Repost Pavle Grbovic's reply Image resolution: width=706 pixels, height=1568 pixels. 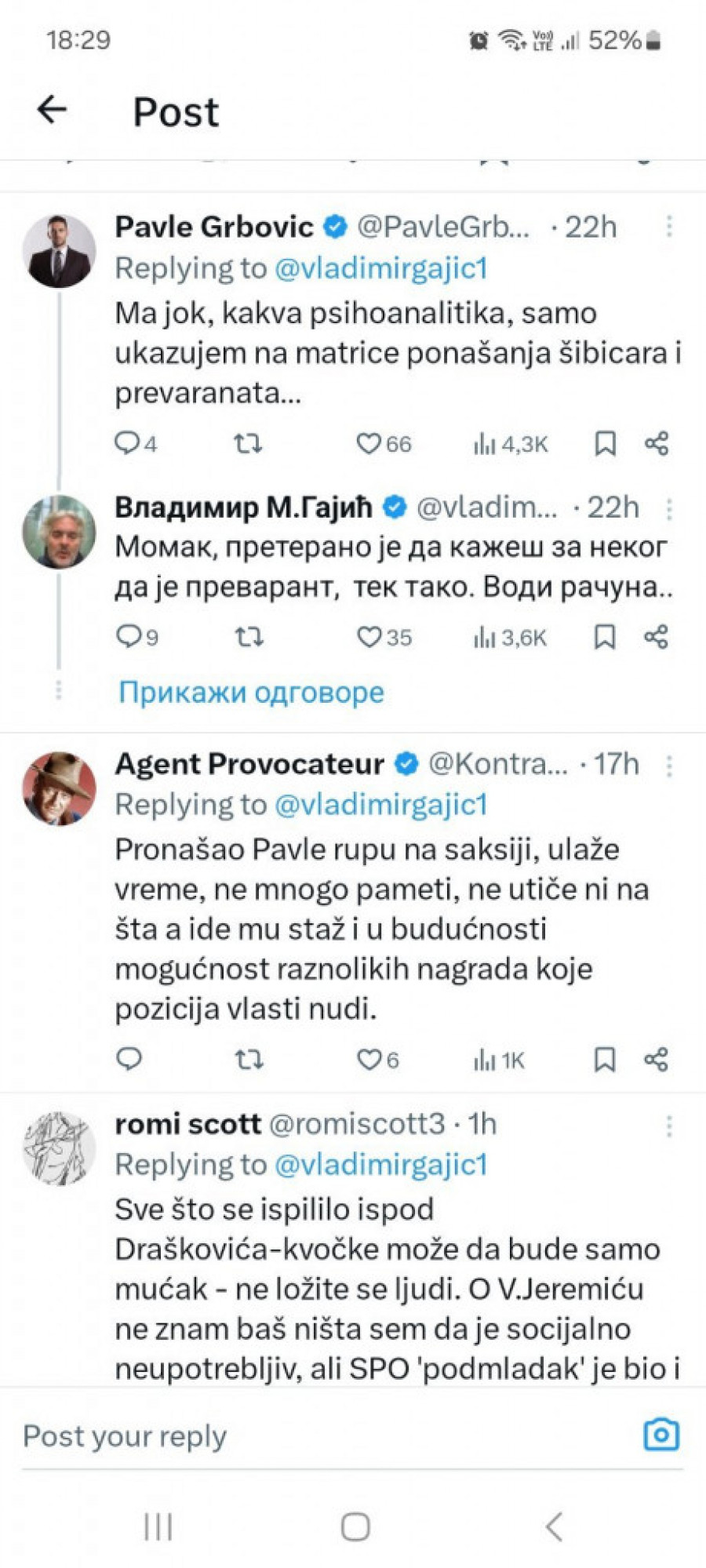pos(249,444)
